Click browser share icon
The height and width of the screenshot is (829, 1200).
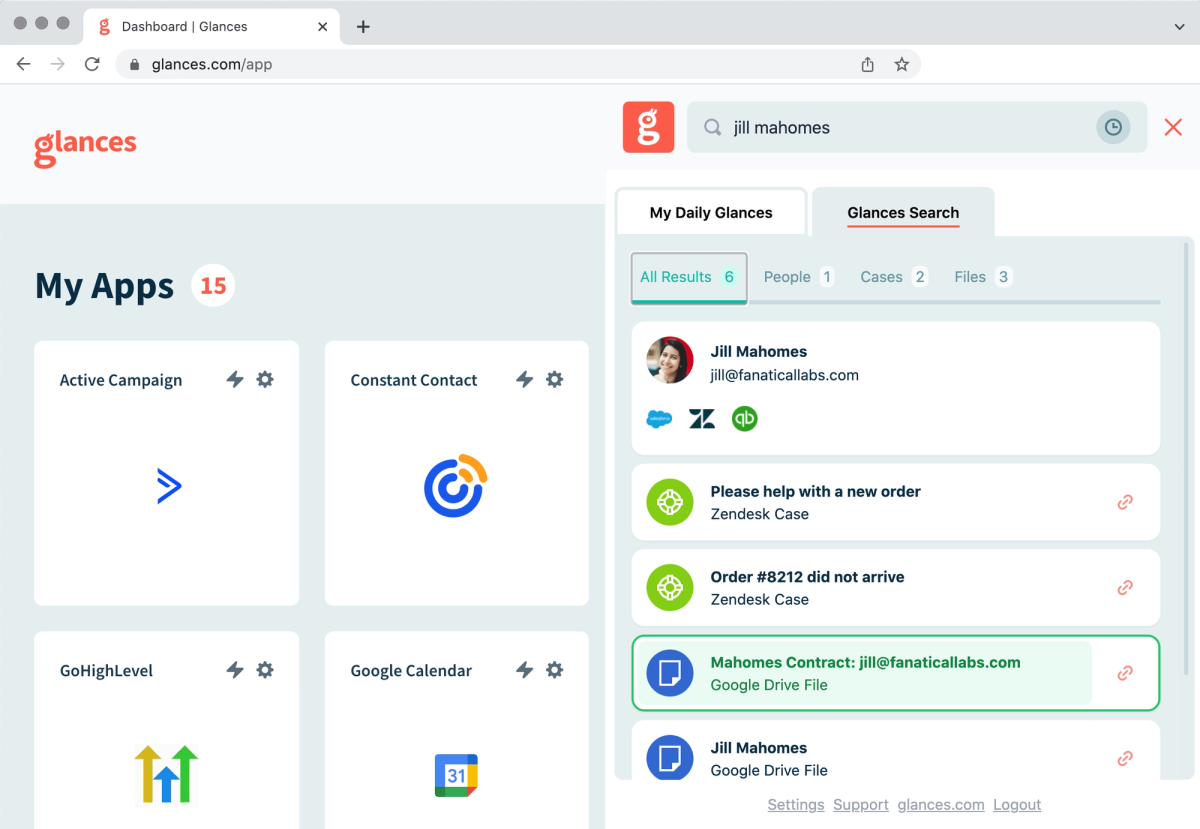pyautogui.click(x=867, y=64)
